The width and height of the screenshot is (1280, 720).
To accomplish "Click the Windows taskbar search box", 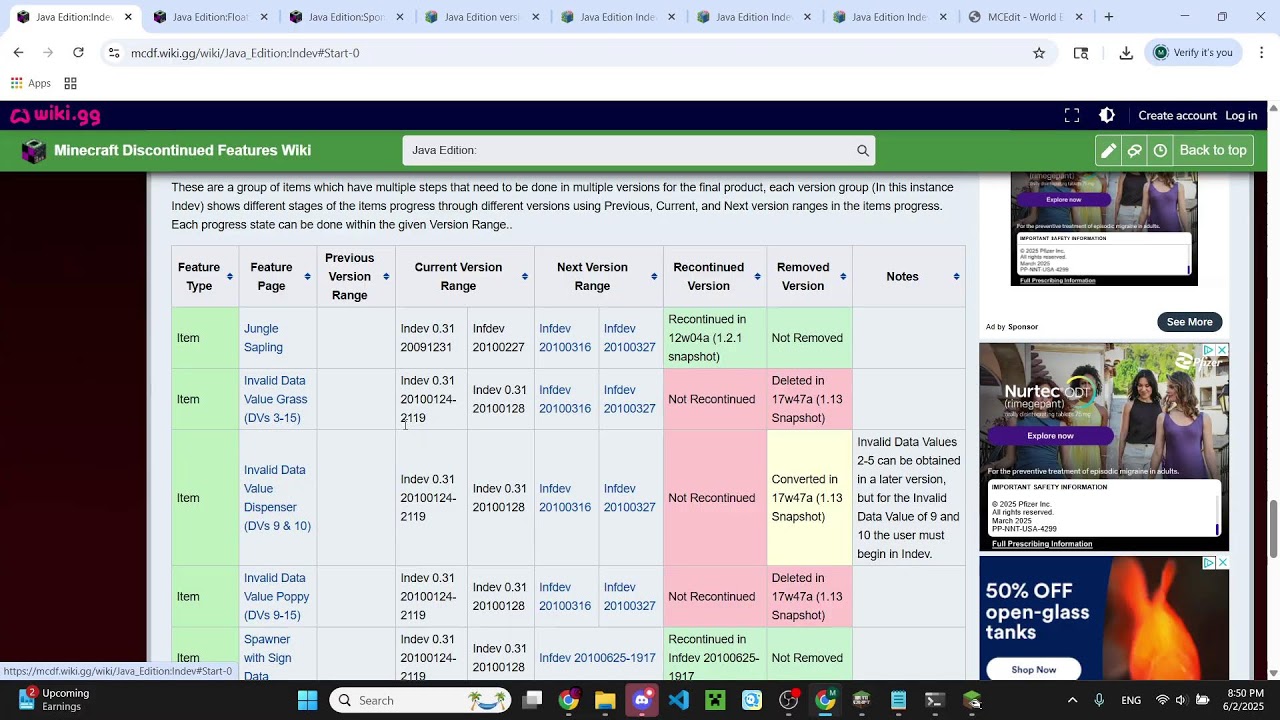I will (x=420, y=700).
